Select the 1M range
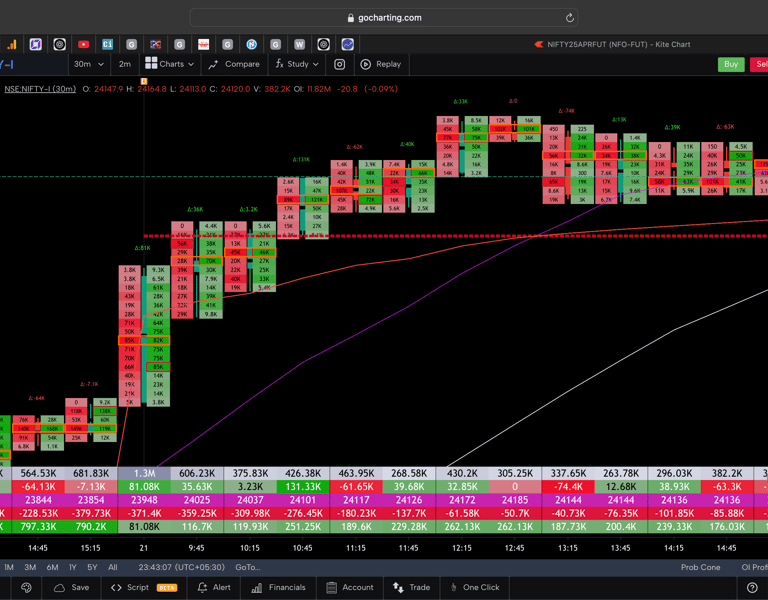 9,567
